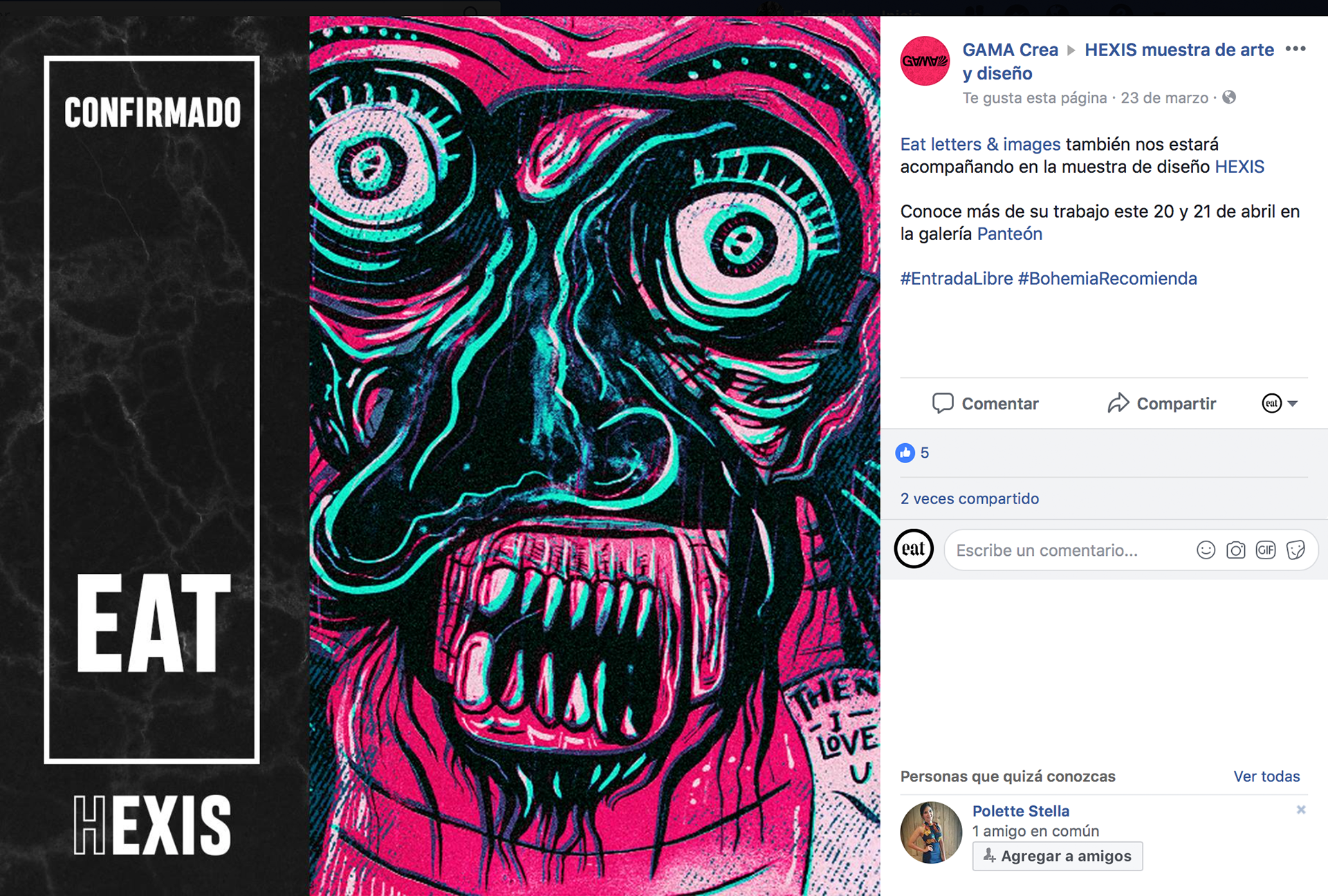The height and width of the screenshot is (896, 1328).
Task: Open the Eat letters & images link
Action: pos(980,144)
